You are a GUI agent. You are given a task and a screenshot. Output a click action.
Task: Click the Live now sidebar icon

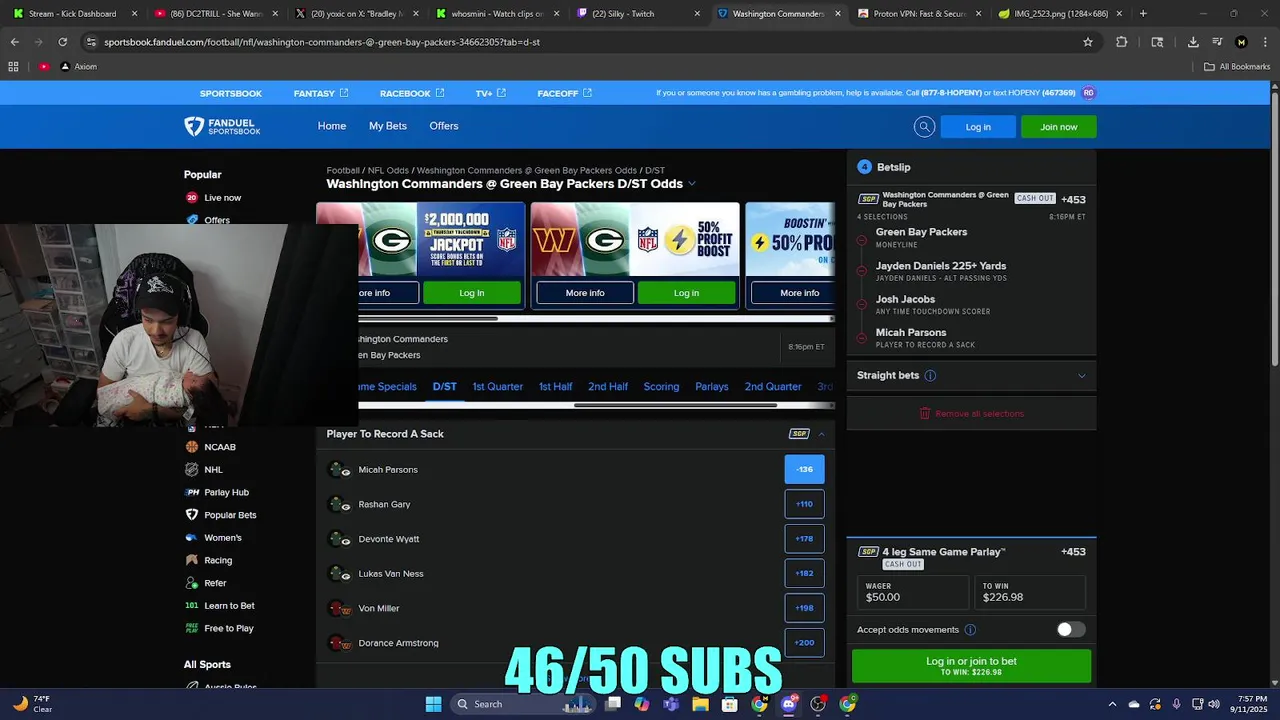[192, 198]
